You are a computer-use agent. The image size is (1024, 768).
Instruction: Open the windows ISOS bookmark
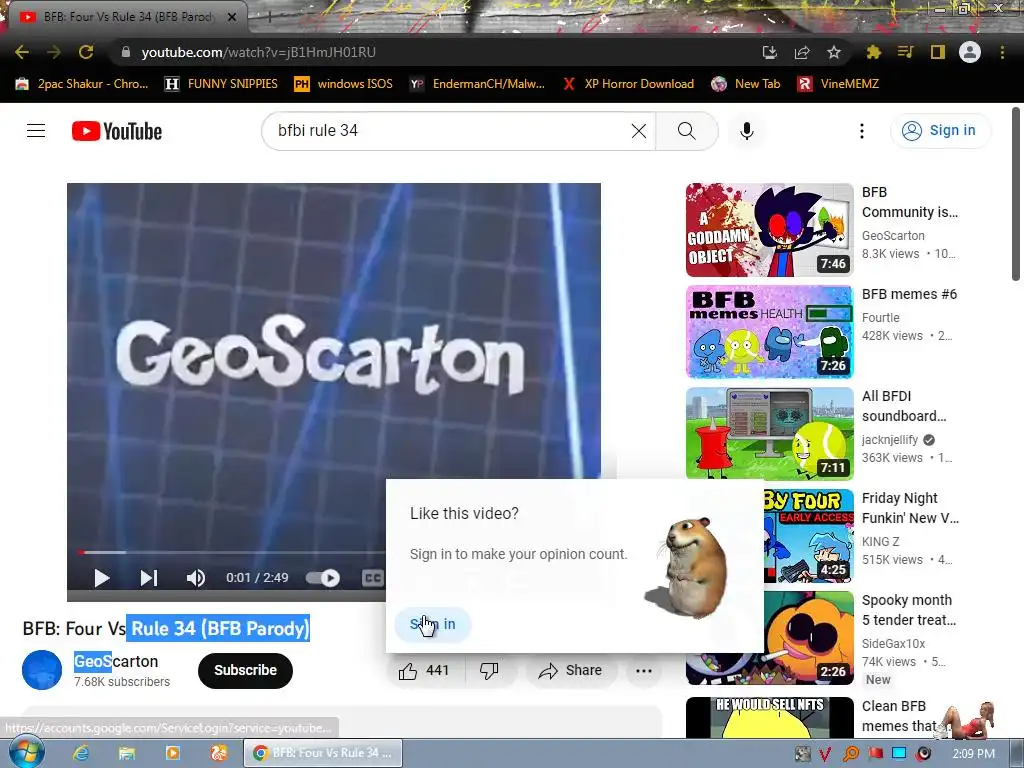coord(344,84)
